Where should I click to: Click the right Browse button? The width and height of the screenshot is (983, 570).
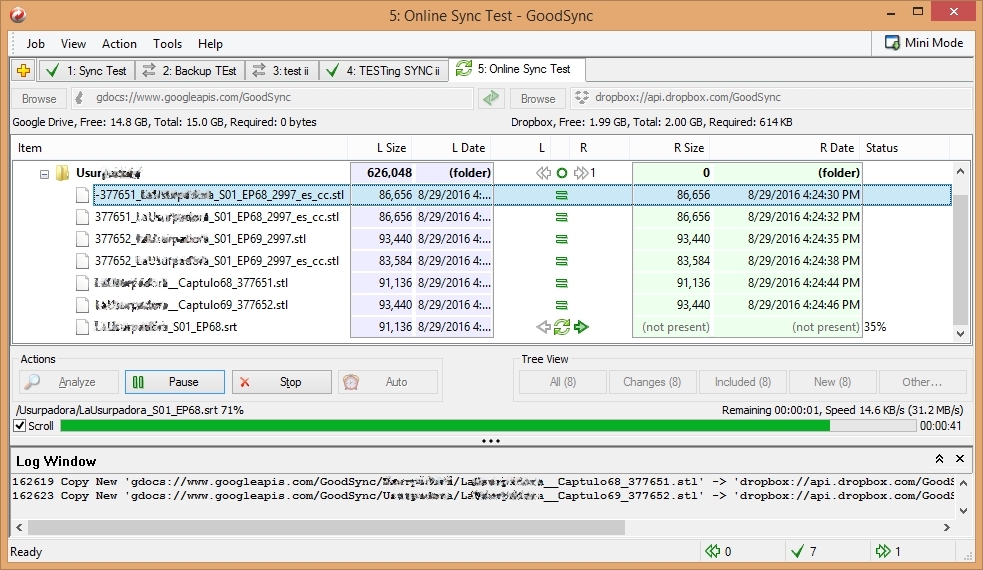pyautogui.click(x=538, y=98)
